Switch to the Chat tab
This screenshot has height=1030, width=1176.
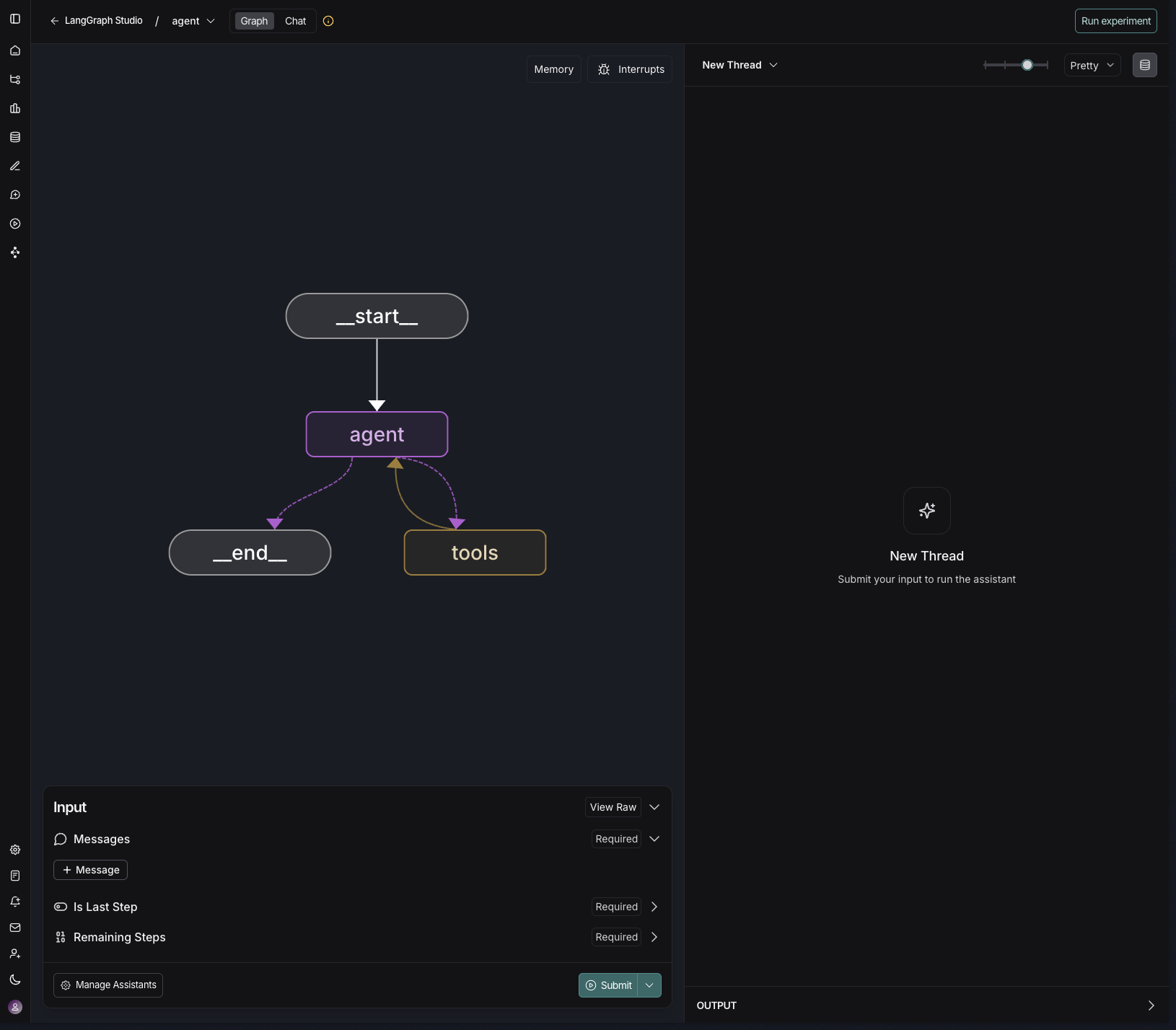point(295,21)
